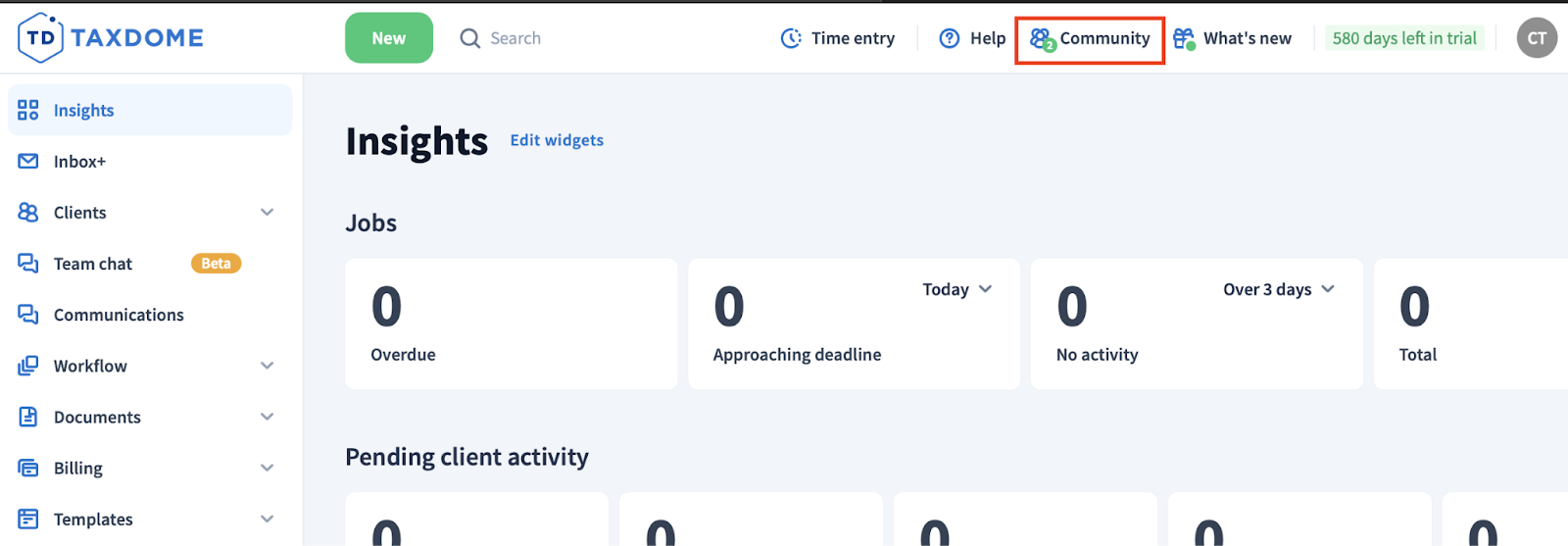Open the CT user avatar menu
Screen dimensions: 1568x546
(1537, 38)
